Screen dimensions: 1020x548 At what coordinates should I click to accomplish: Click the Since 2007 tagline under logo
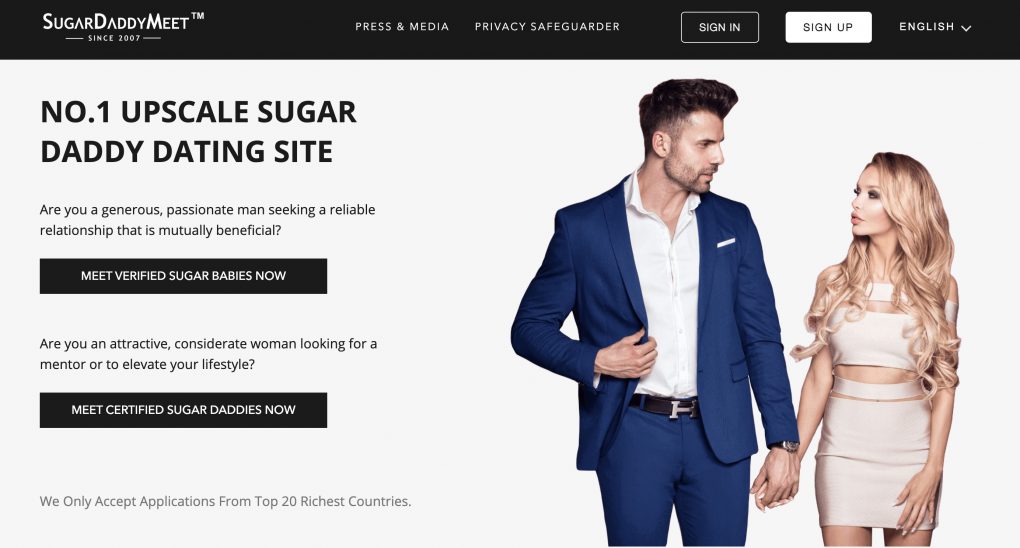click(x=114, y=38)
